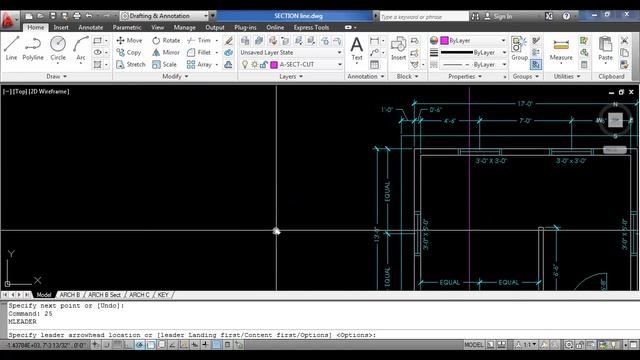The image size is (640, 360).
Task: Select the Circle tool
Action: pos(58,48)
